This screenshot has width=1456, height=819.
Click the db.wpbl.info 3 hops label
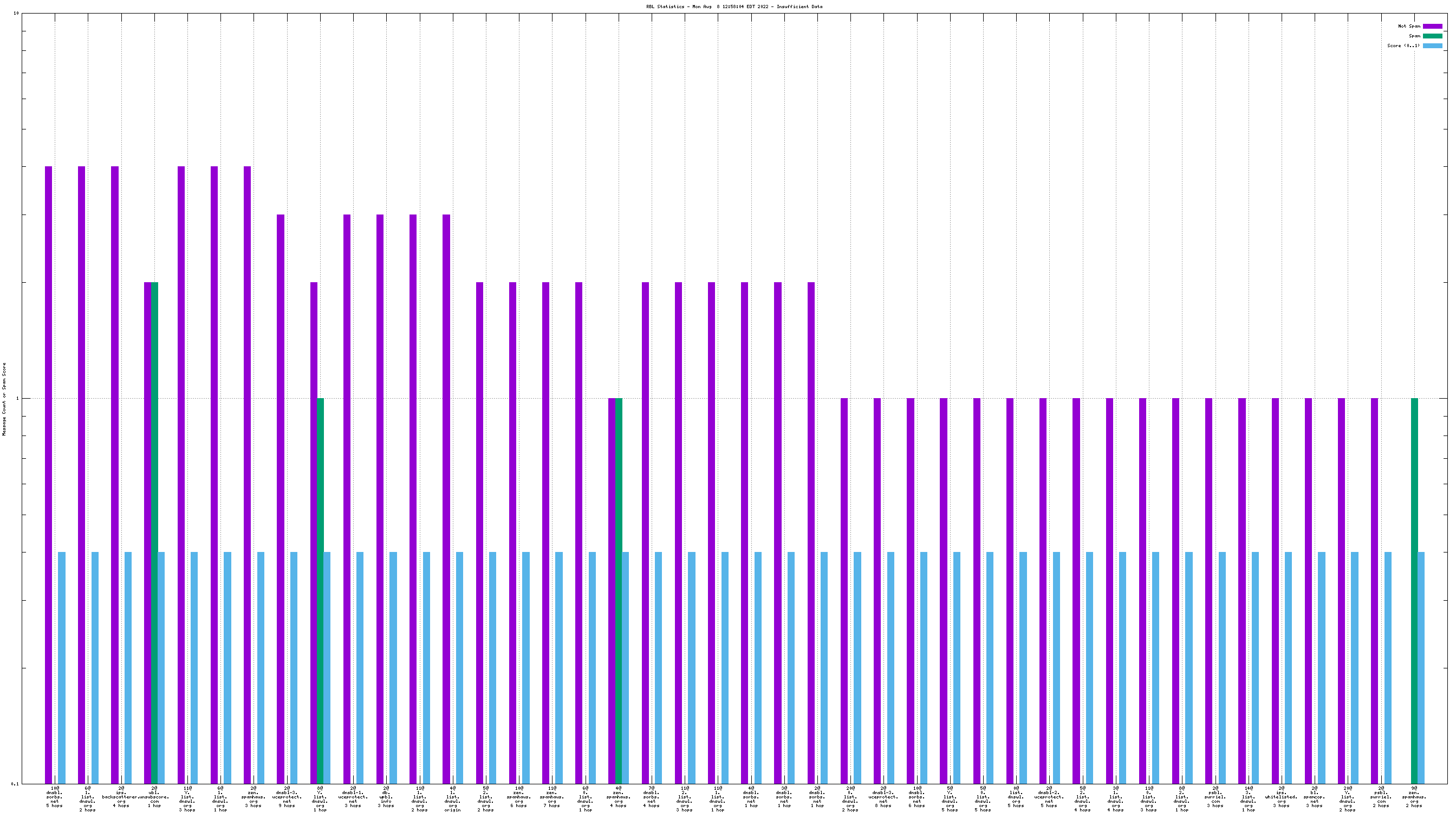pos(386,796)
